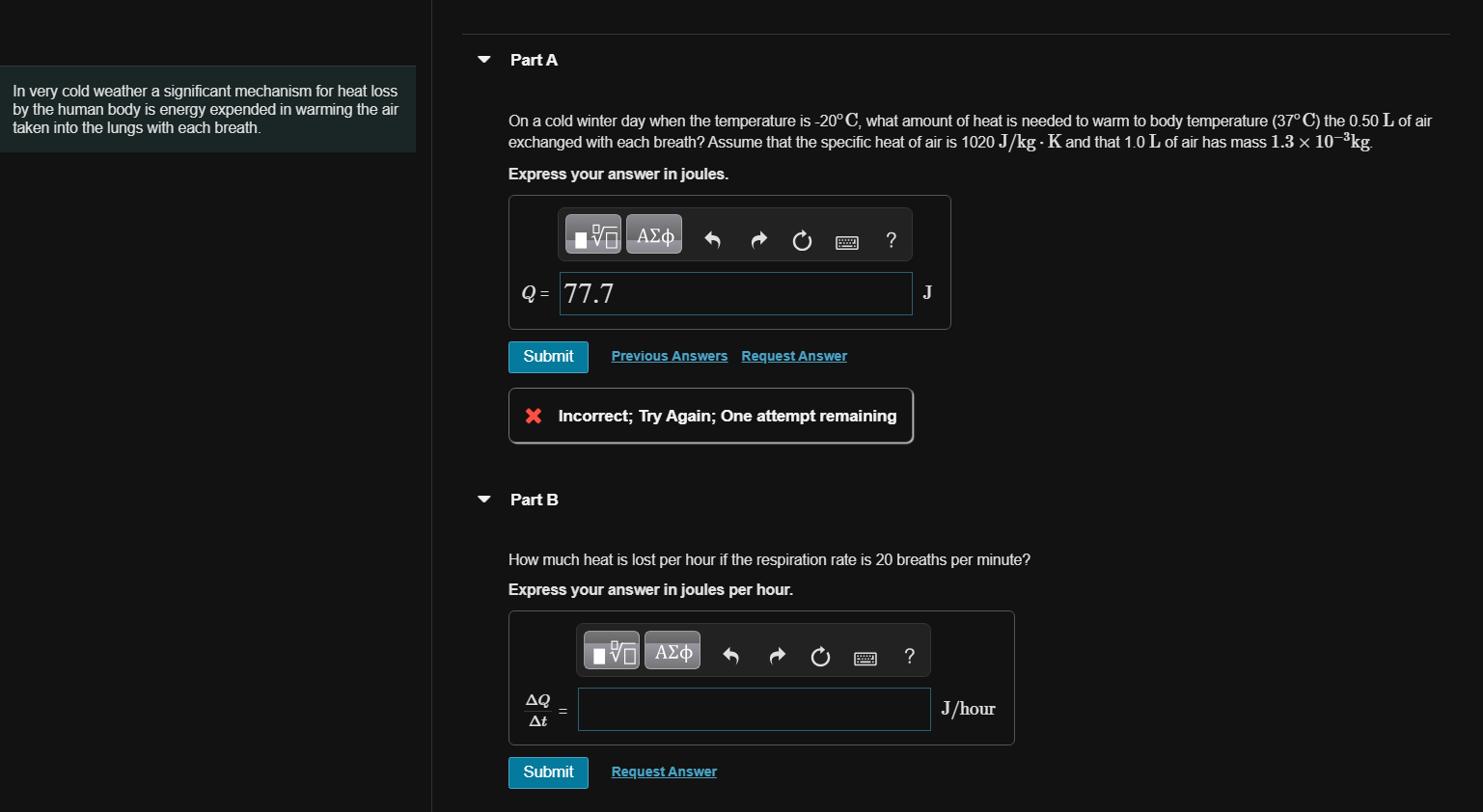The image size is (1483, 812).
Task: Click the 'Incorrect; Try Again' feedback message
Action: [x=711, y=416]
